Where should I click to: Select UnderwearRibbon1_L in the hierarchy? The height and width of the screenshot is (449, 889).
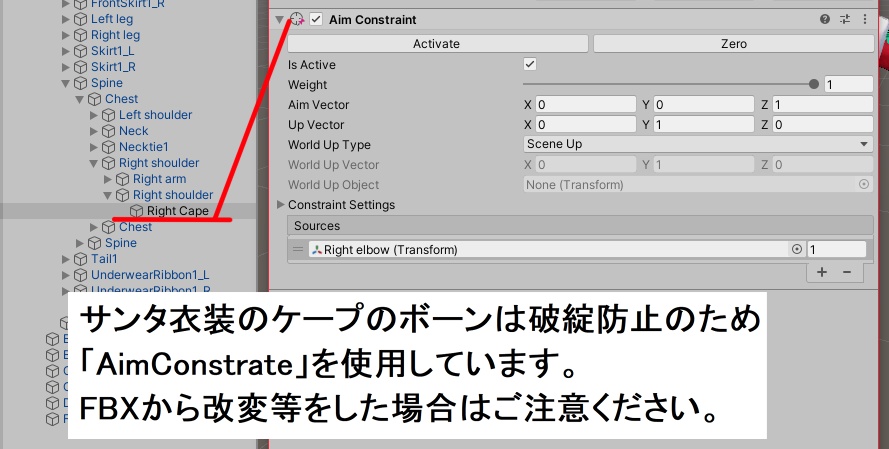[x=150, y=275]
